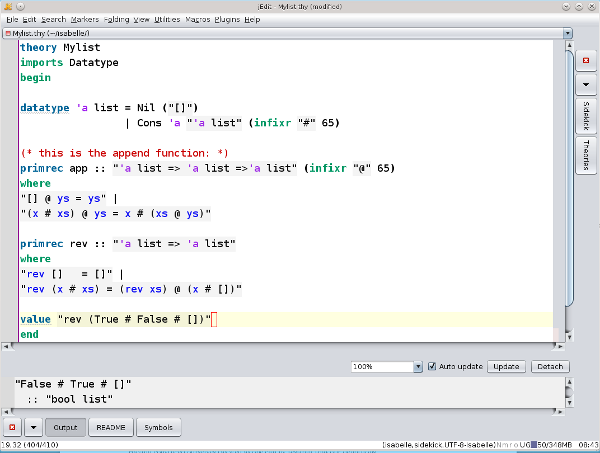Viewport: 600px width, 453px height.
Task: Close the right-side dock panel
Action: pyautogui.click(x=586, y=61)
